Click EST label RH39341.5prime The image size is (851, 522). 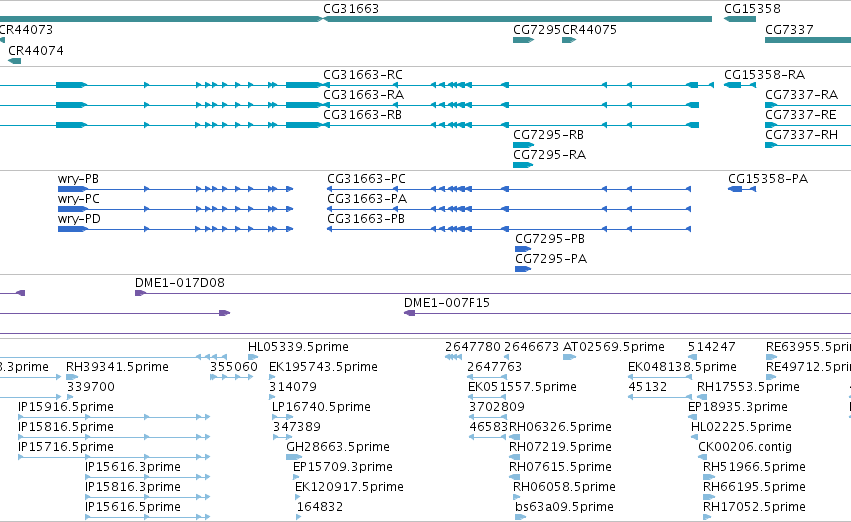tap(117, 367)
